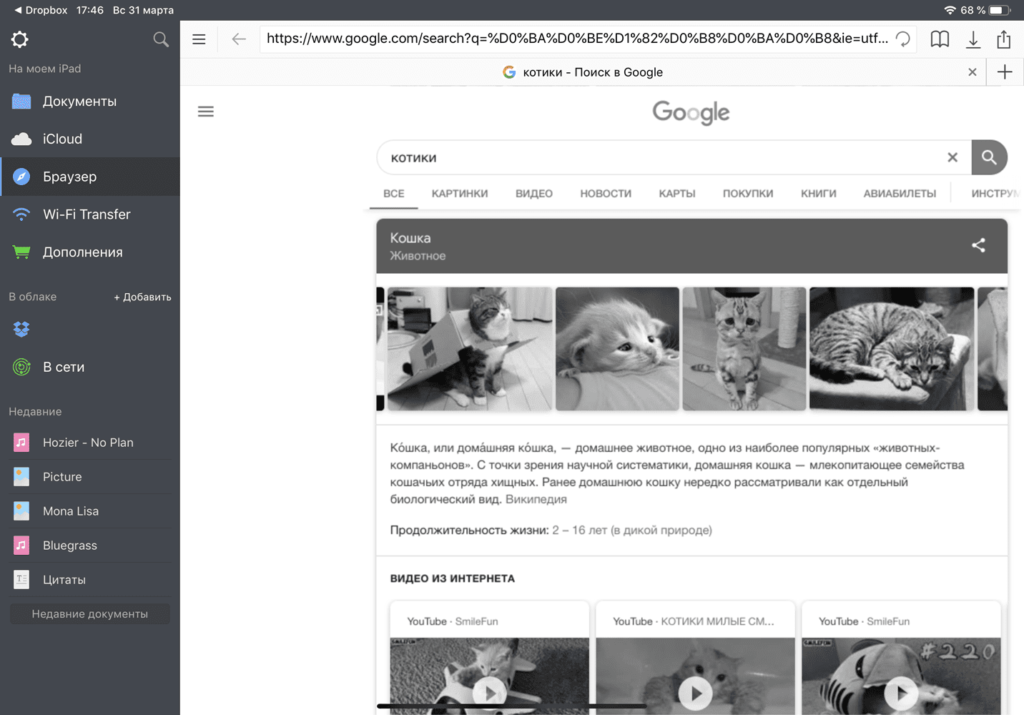Close the котики Google tab

tap(972, 72)
